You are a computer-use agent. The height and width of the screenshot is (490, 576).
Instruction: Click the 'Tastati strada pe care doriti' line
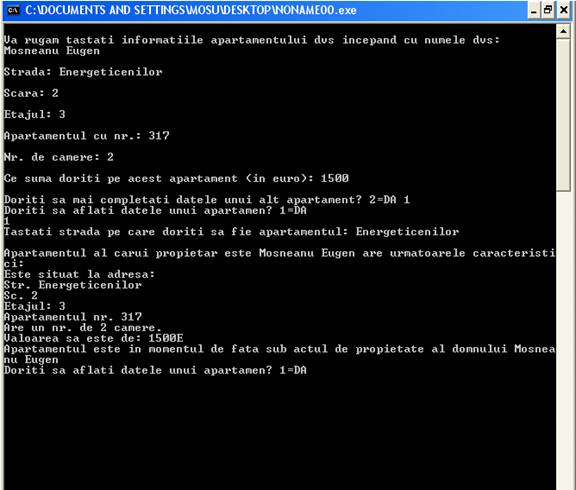[231, 232]
